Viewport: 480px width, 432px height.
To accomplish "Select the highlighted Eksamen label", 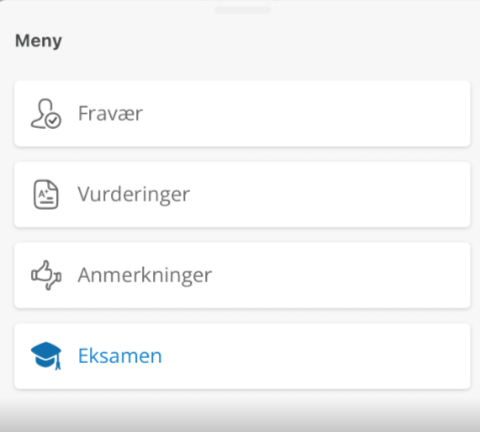I will click(120, 356).
